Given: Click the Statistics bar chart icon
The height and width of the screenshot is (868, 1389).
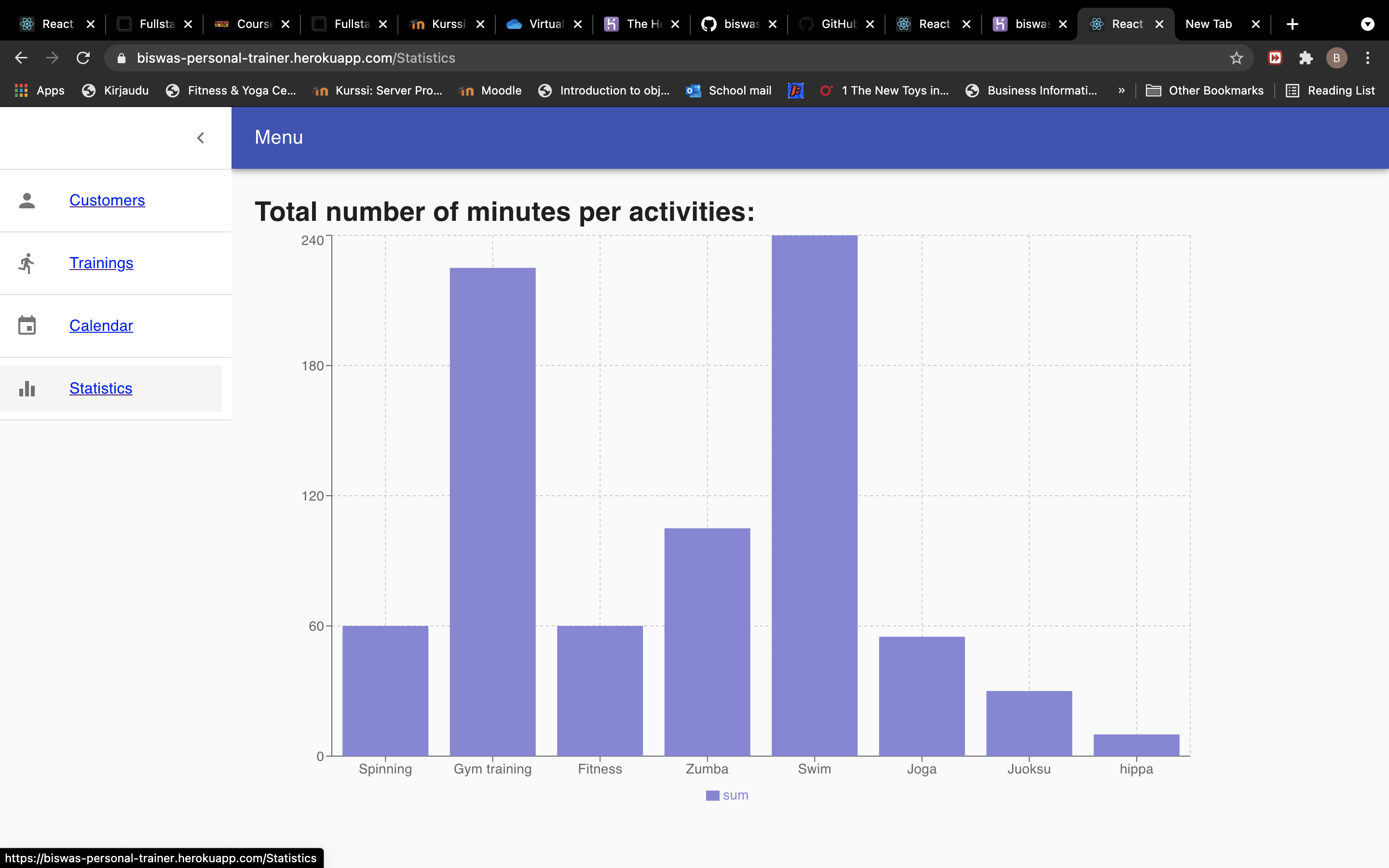Looking at the screenshot, I should coord(27,389).
